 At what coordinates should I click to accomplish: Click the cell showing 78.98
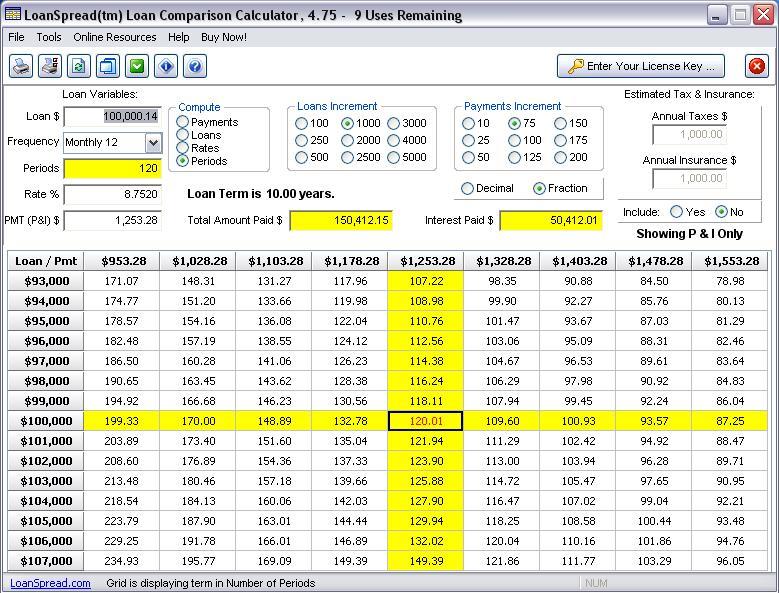point(730,281)
